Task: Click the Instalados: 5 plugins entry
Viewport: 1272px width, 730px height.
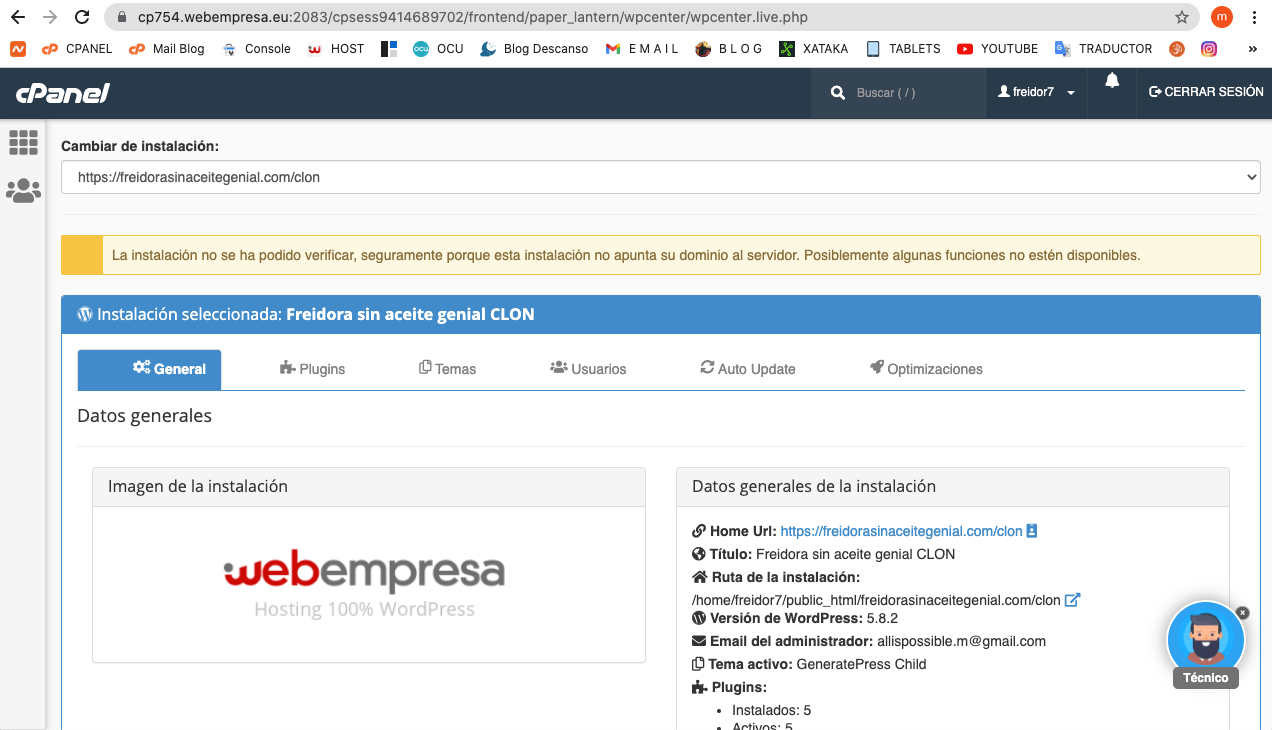Action: (x=771, y=710)
